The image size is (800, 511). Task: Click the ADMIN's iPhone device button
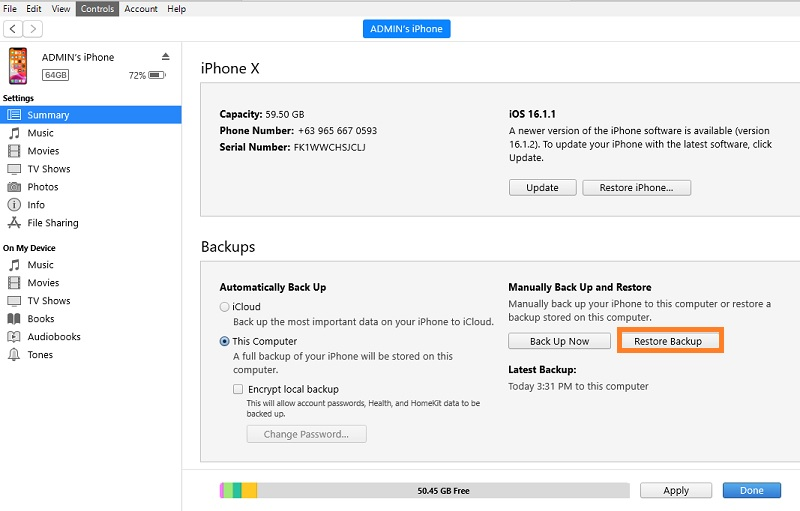(406, 29)
